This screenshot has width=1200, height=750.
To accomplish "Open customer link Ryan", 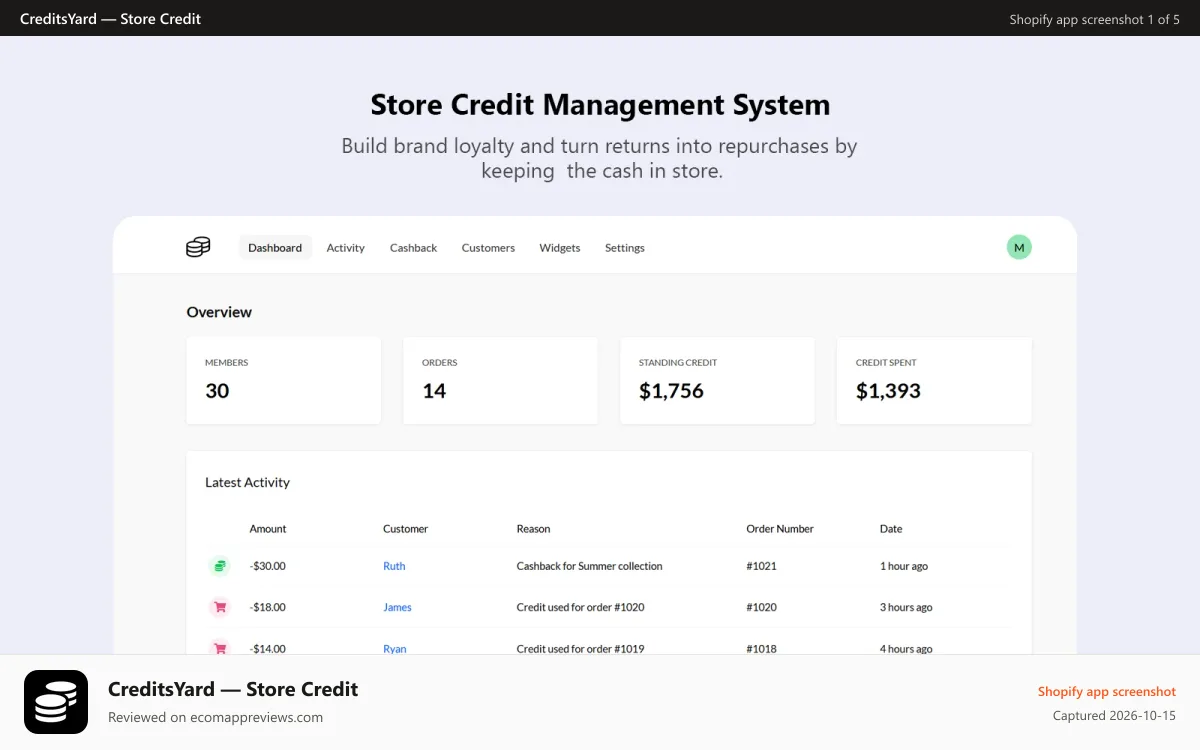I will pos(395,648).
